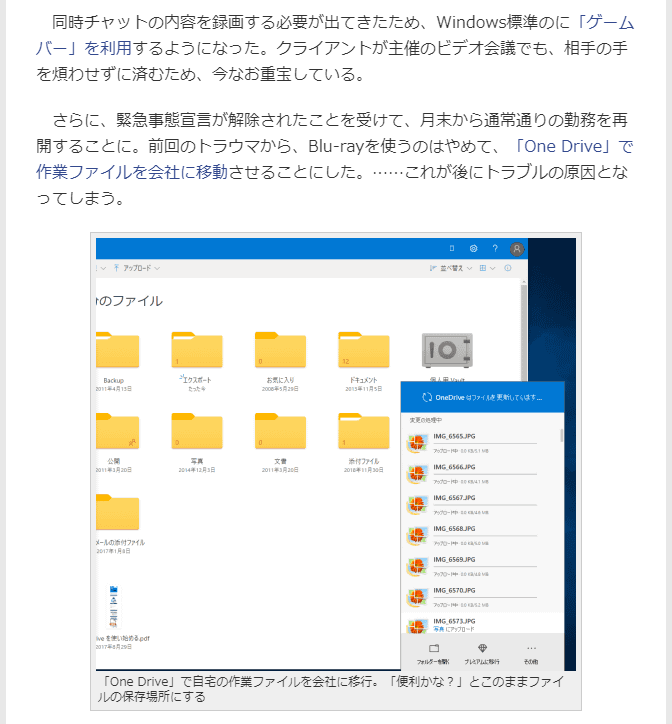Open the Personal Vault safe icon
The height and width of the screenshot is (724, 672).
coord(440,350)
